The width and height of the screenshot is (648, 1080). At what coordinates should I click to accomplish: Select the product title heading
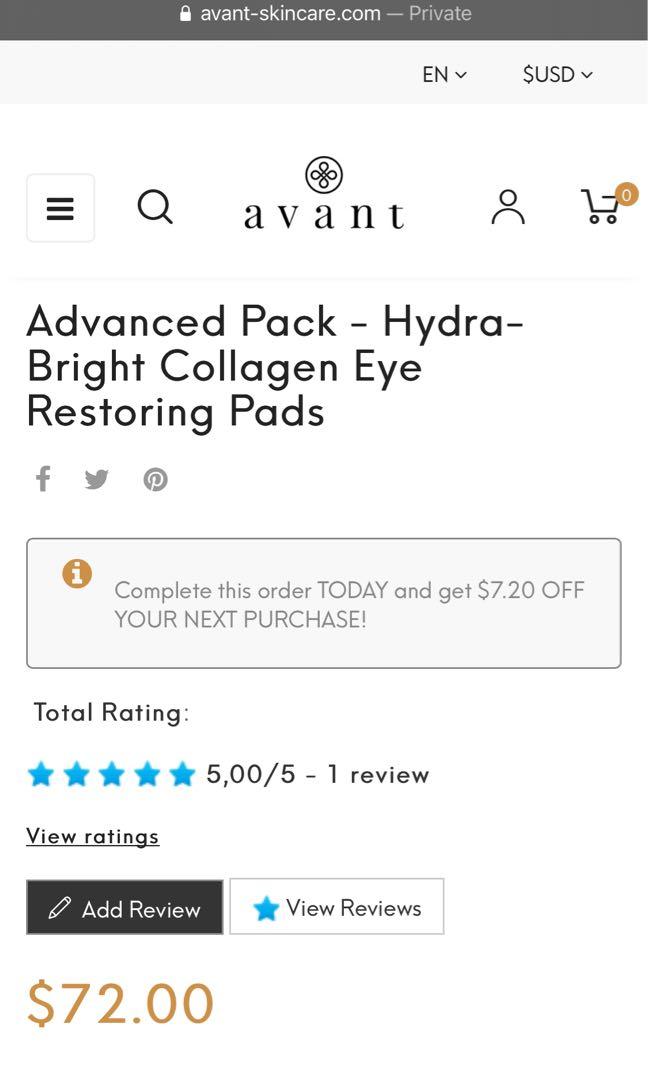pyautogui.click(x=275, y=366)
